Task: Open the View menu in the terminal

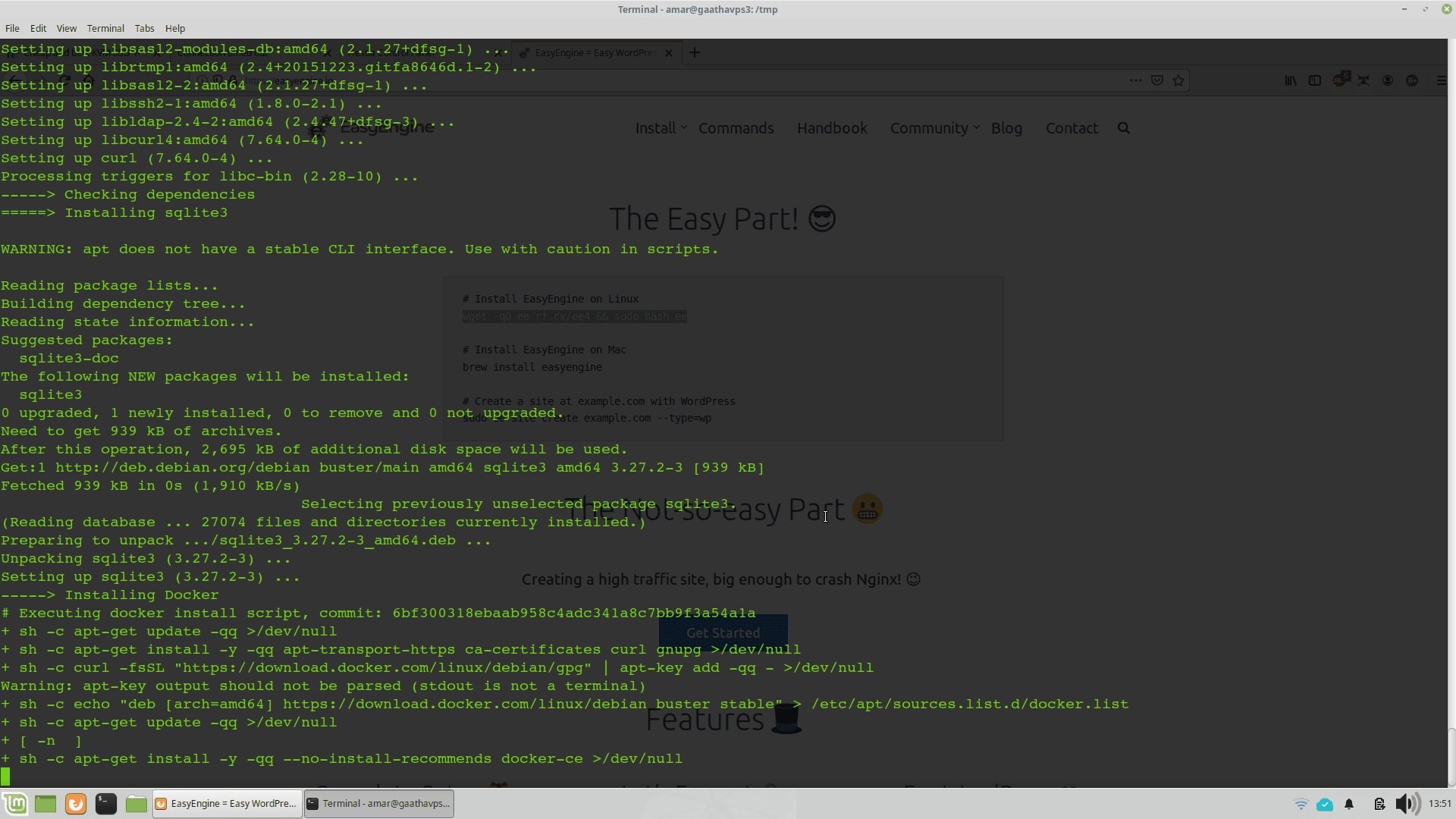Action: (x=66, y=28)
